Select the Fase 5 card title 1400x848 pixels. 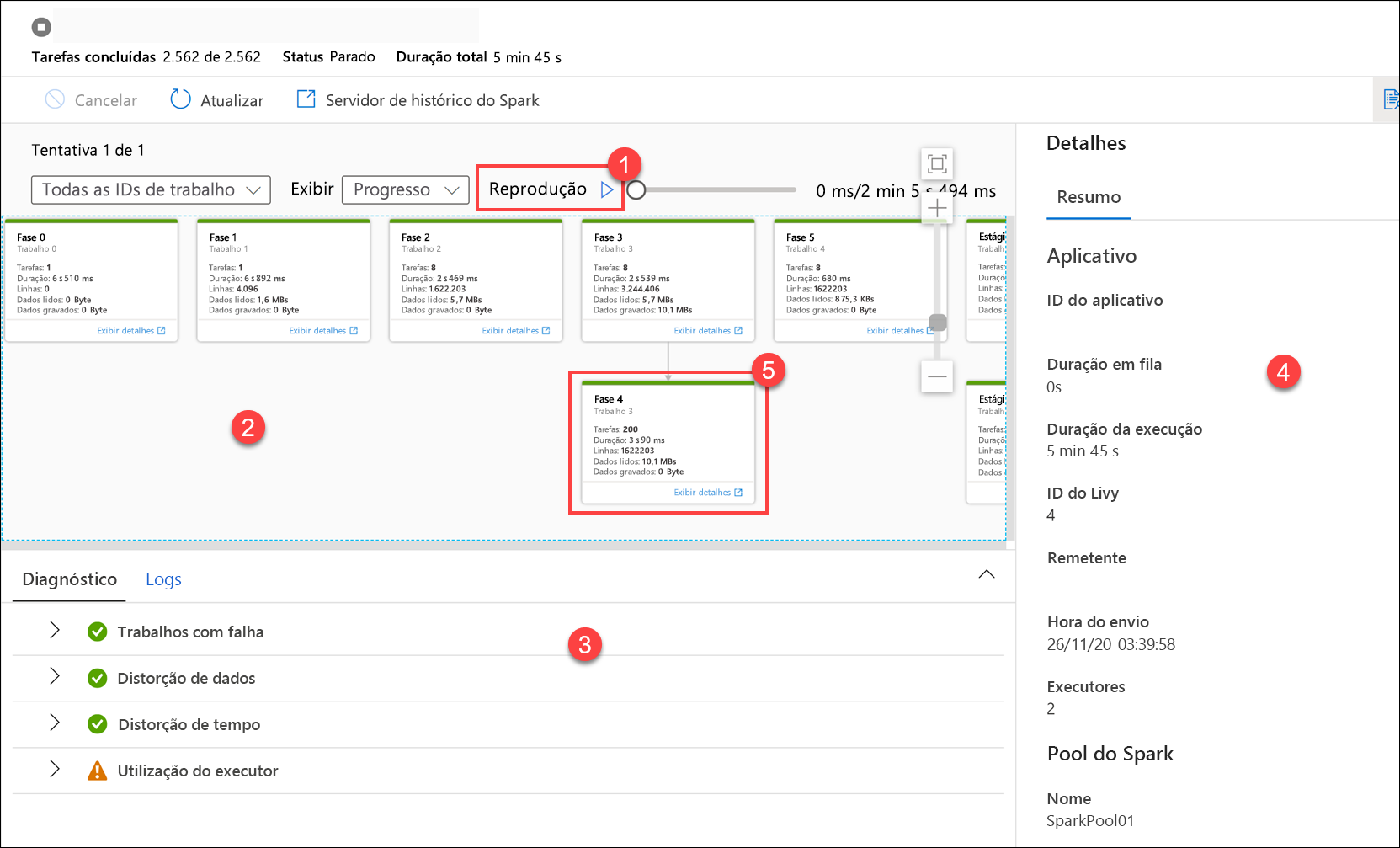(x=801, y=237)
